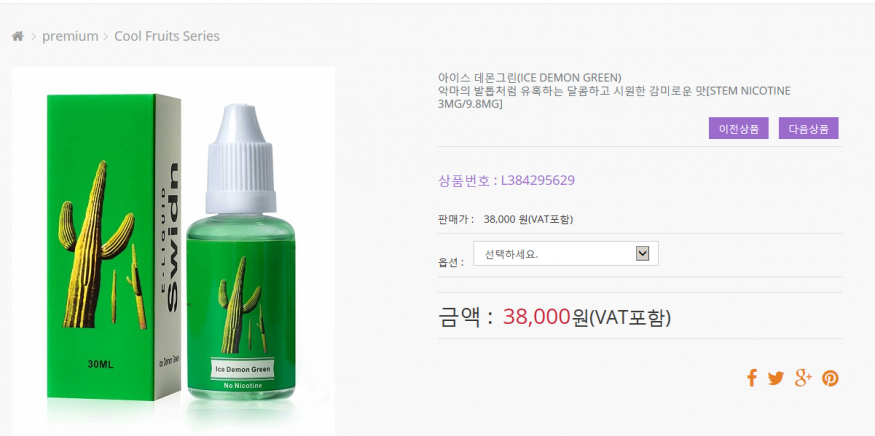The image size is (875, 436).
Task: Open the 선택하세요 option dropdown
Action: tap(566, 253)
